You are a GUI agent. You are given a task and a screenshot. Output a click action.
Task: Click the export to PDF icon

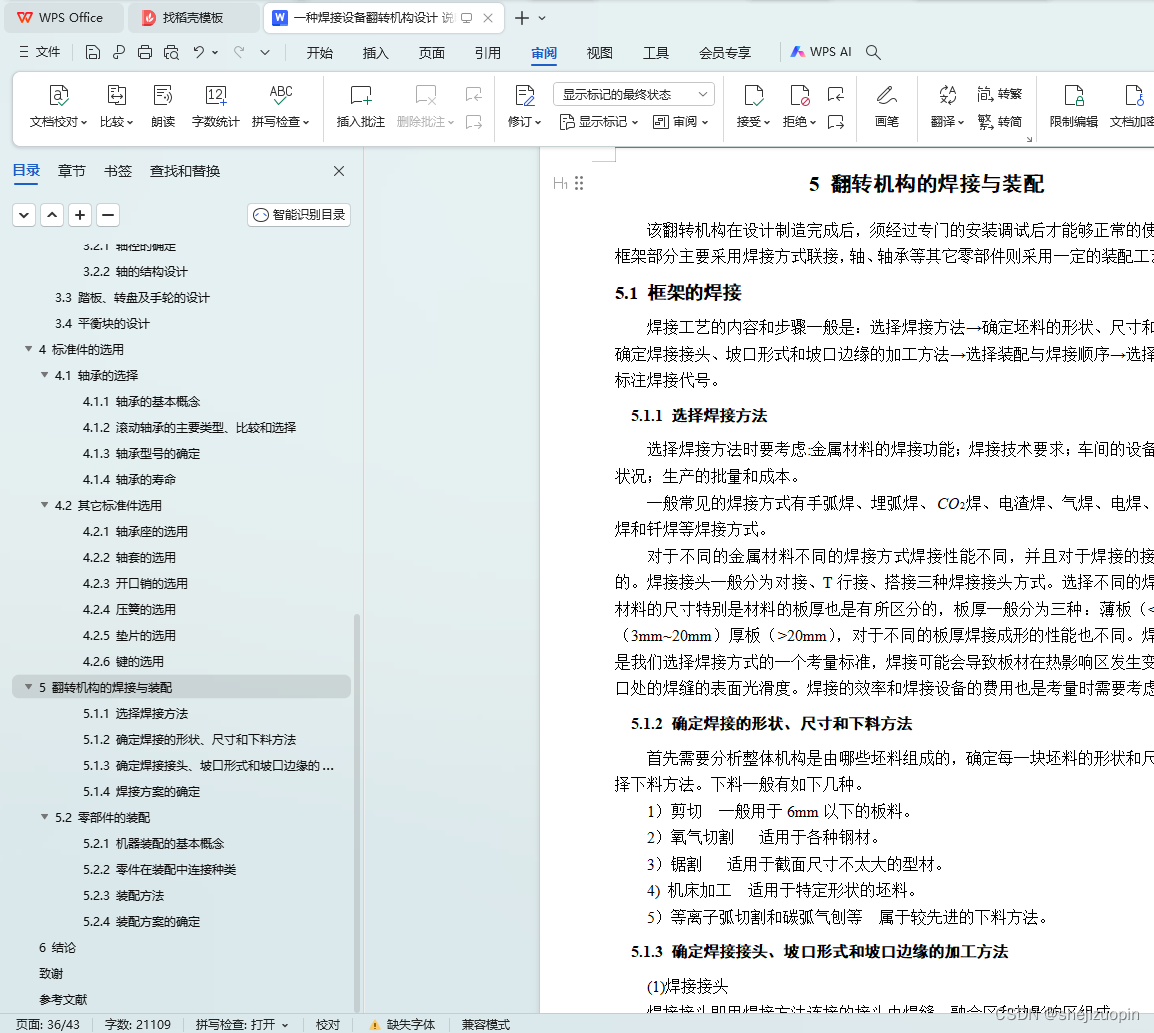click(118, 52)
